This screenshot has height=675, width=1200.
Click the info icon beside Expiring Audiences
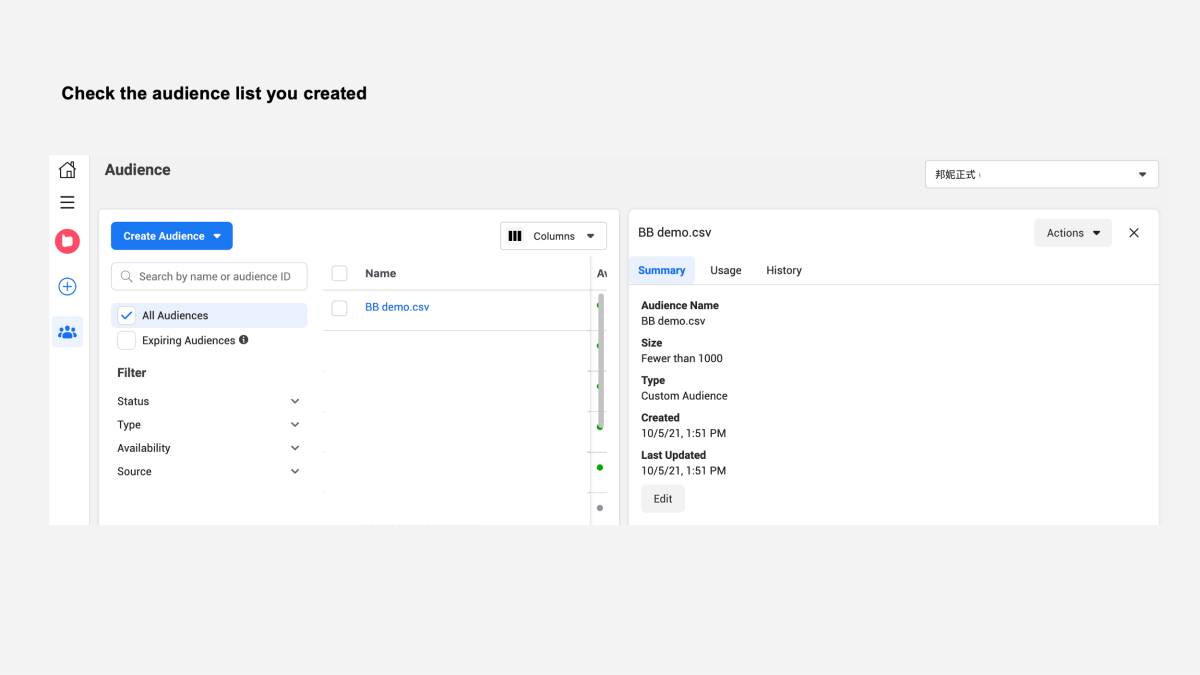click(x=244, y=340)
